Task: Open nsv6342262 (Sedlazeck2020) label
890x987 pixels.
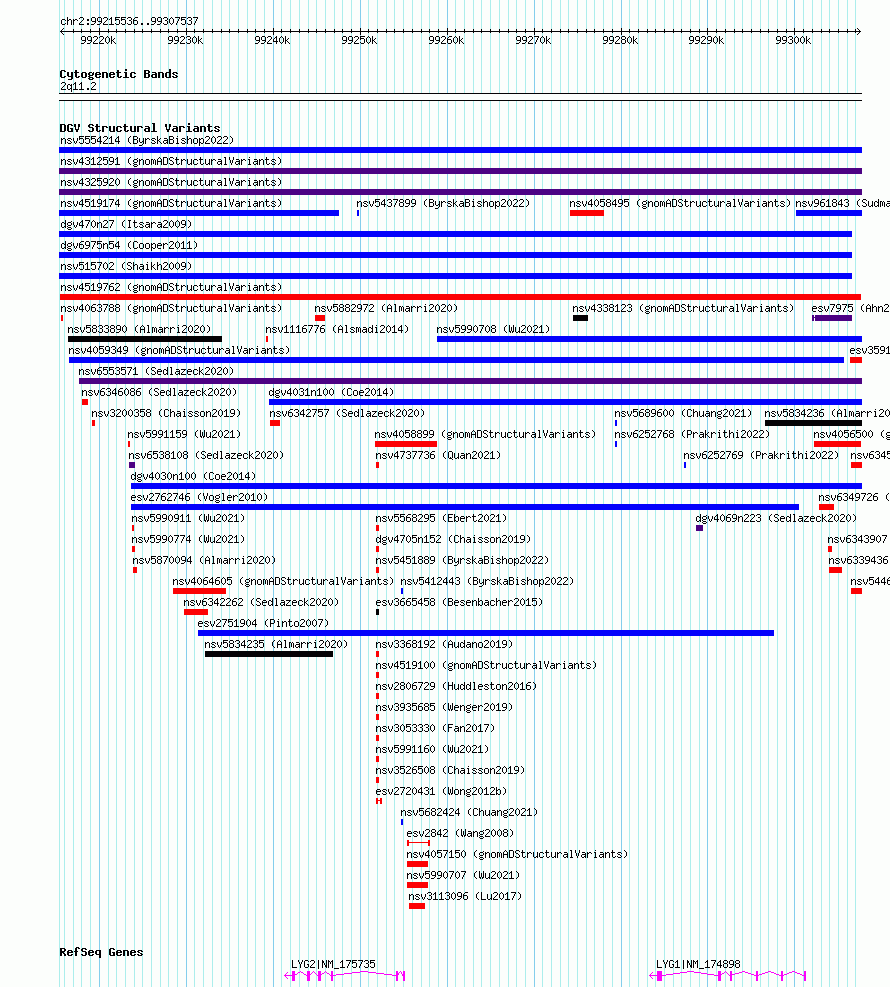Action: coord(261,602)
